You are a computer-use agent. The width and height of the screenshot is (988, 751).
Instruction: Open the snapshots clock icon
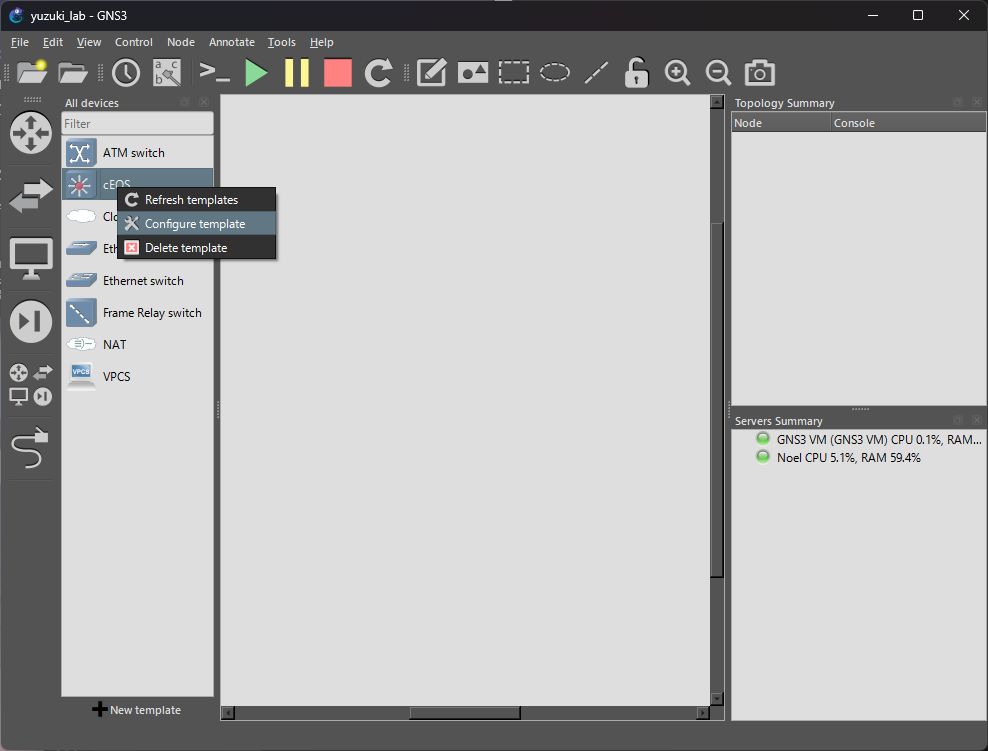click(x=126, y=73)
